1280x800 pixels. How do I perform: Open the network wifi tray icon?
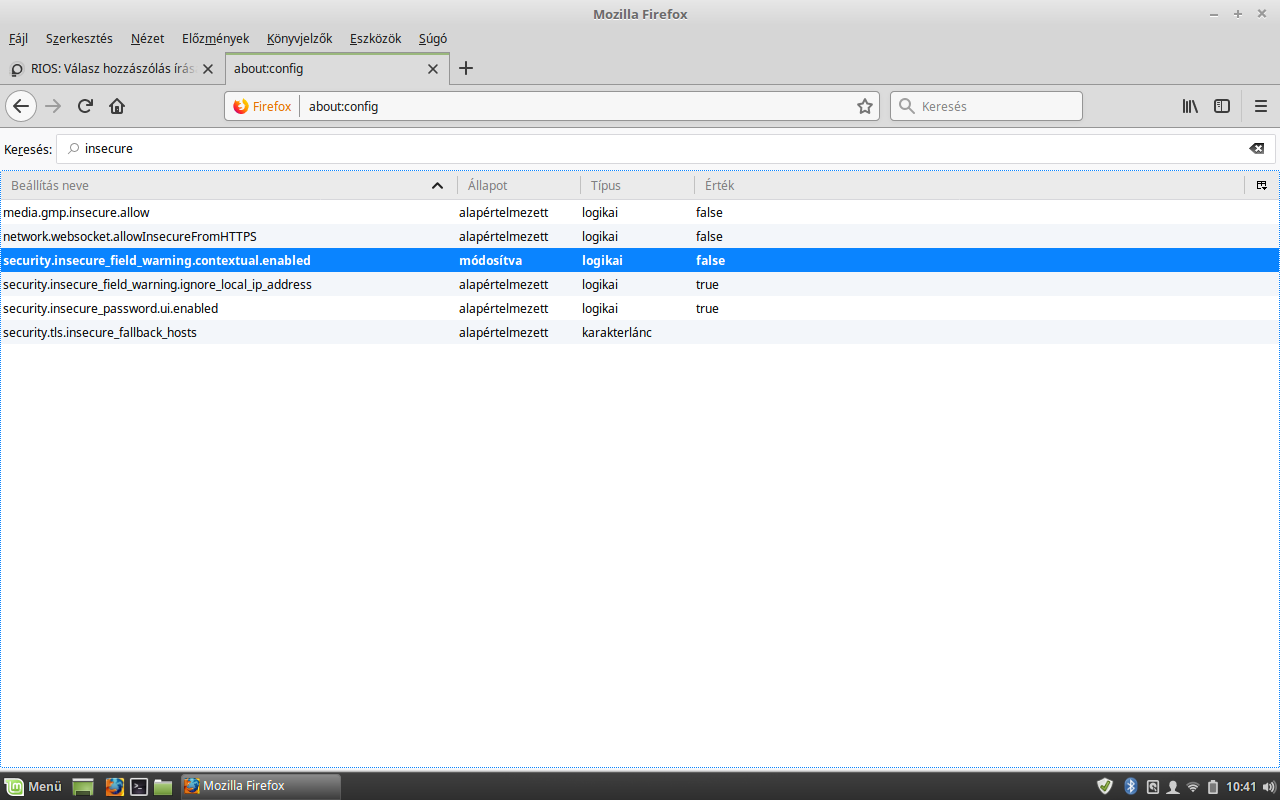coord(1192,786)
